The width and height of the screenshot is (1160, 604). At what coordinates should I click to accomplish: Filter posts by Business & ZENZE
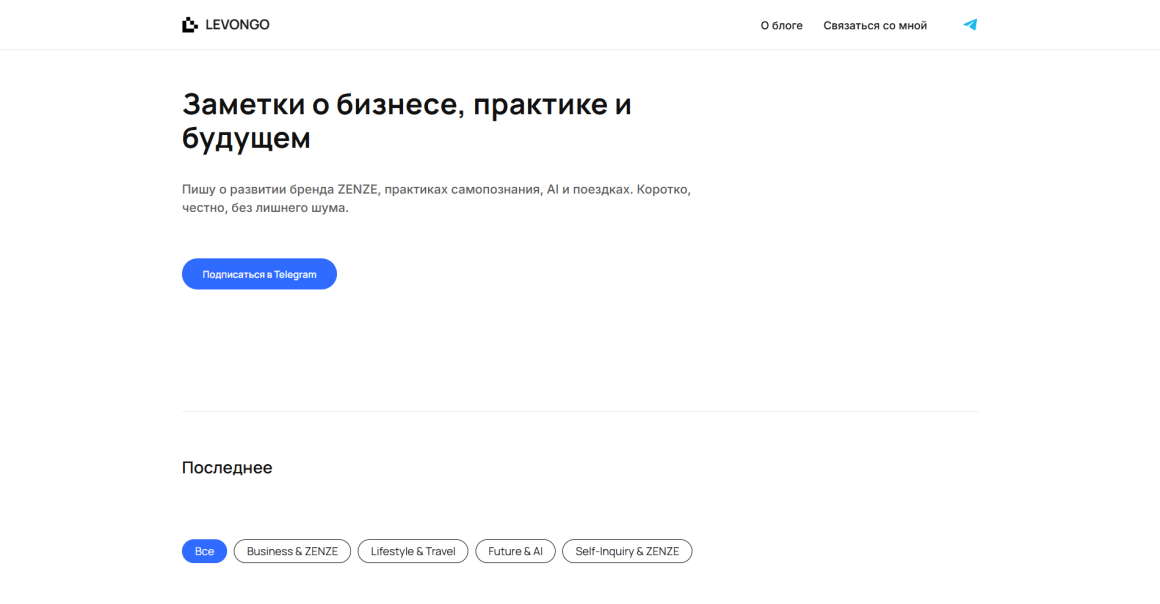point(292,551)
